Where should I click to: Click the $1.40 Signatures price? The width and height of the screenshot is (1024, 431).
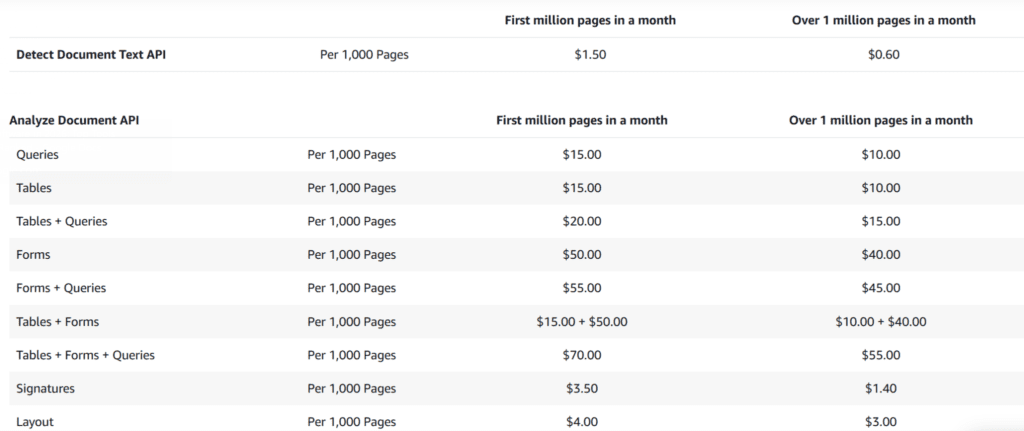point(880,388)
